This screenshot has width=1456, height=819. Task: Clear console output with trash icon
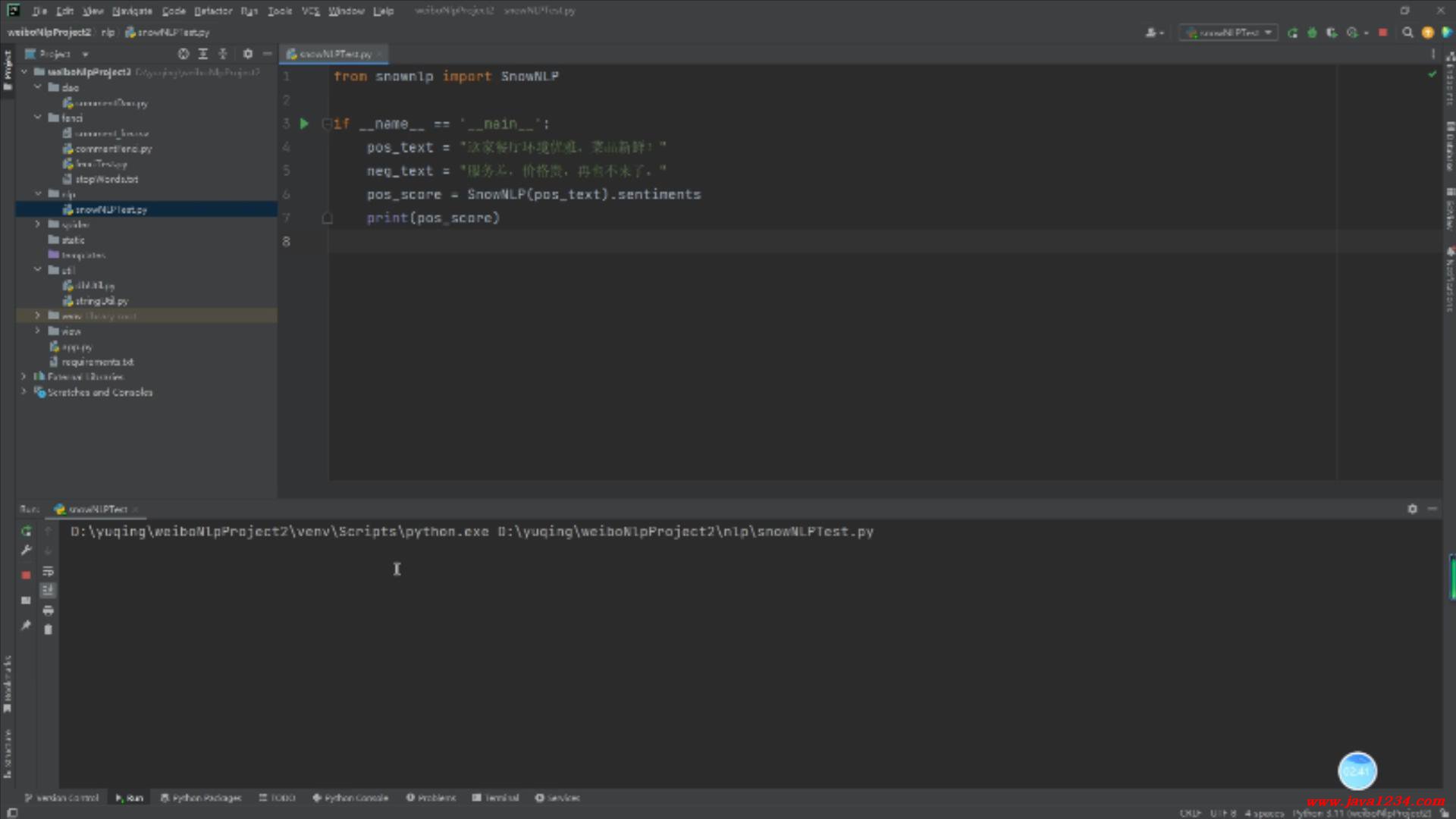click(x=49, y=629)
